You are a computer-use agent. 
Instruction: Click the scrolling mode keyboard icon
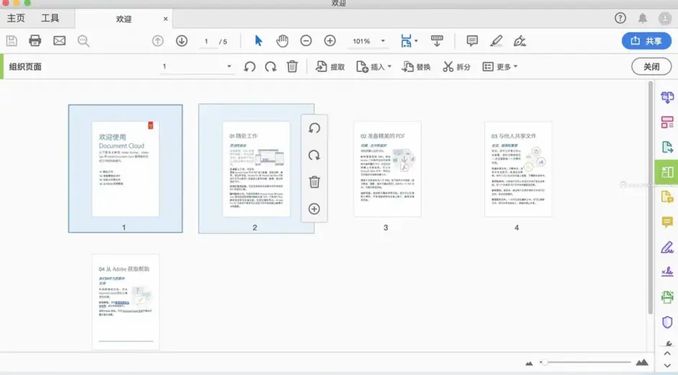(437, 41)
